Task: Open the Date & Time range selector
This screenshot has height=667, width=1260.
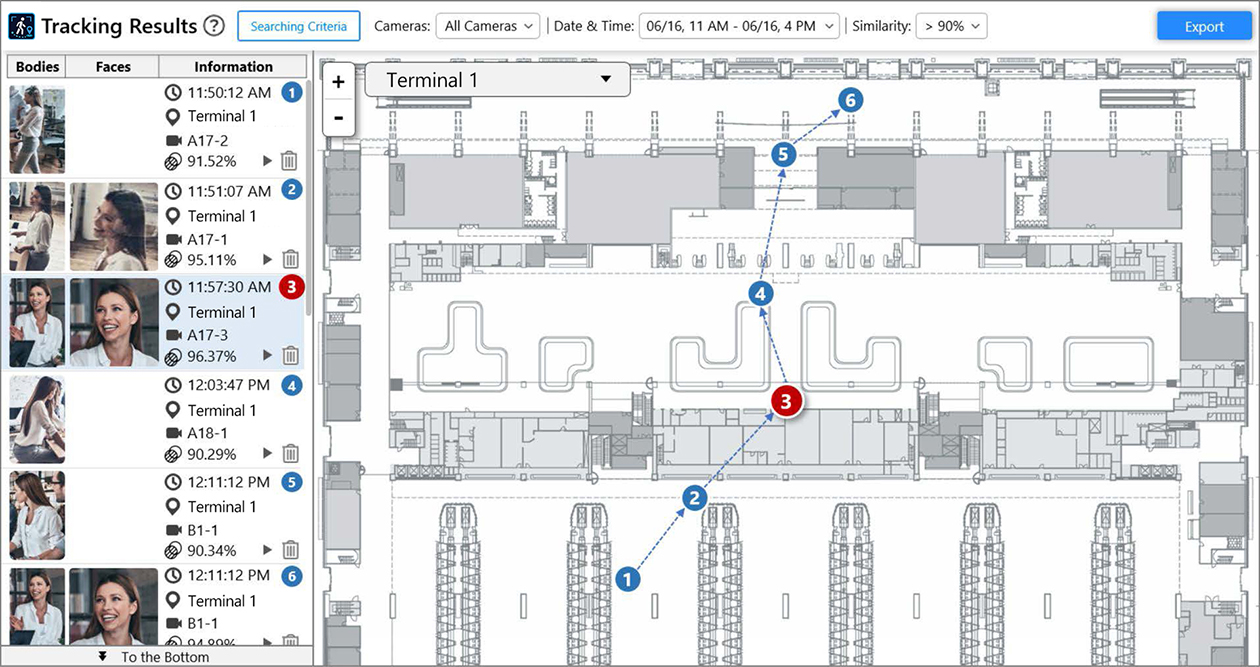Action: [738, 26]
